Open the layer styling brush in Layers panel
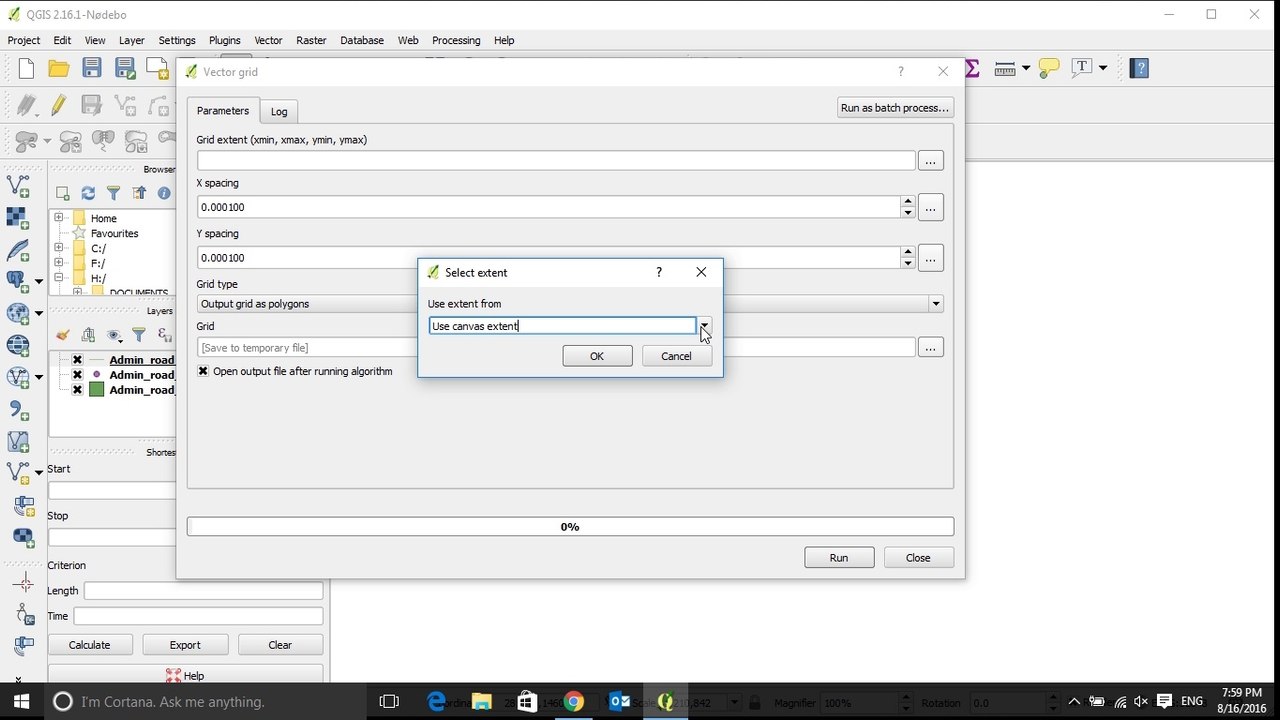The height and width of the screenshot is (720, 1280). pos(63,336)
